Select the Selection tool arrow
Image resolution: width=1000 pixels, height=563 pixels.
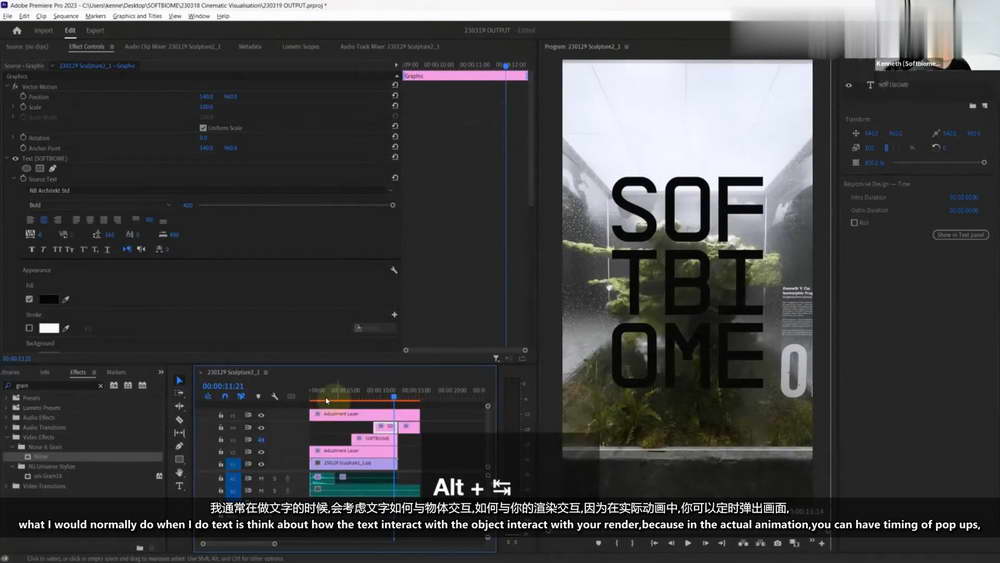point(179,381)
